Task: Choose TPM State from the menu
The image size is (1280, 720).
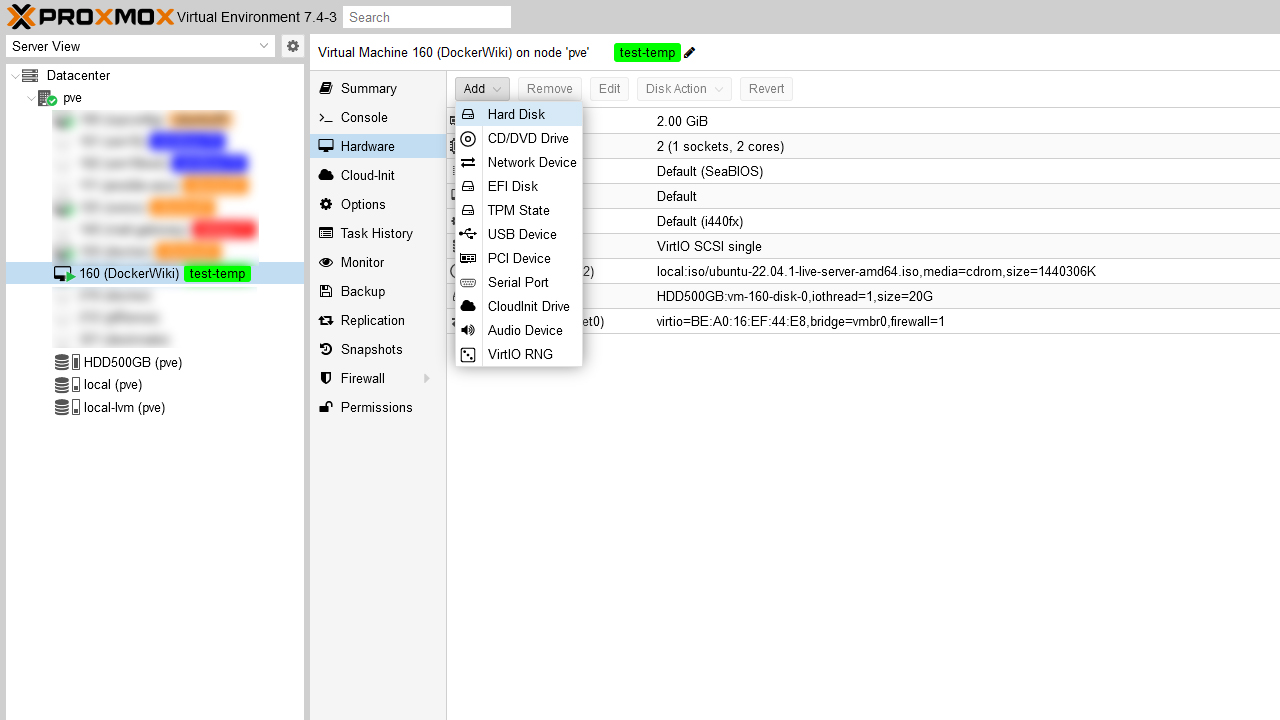Action: (x=518, y=210)
